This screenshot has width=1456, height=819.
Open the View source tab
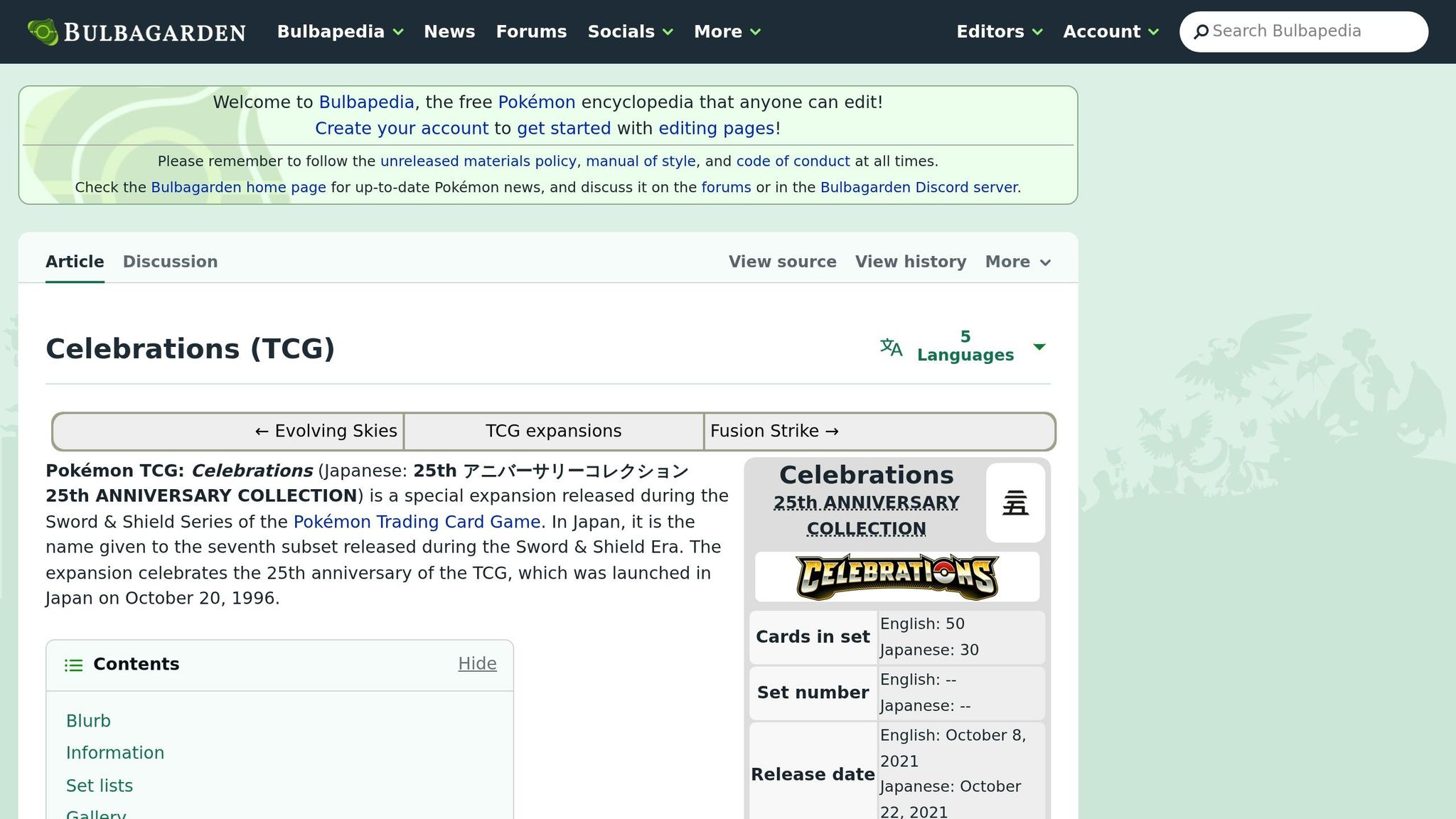pyautogui.click(x=782, y=262)
